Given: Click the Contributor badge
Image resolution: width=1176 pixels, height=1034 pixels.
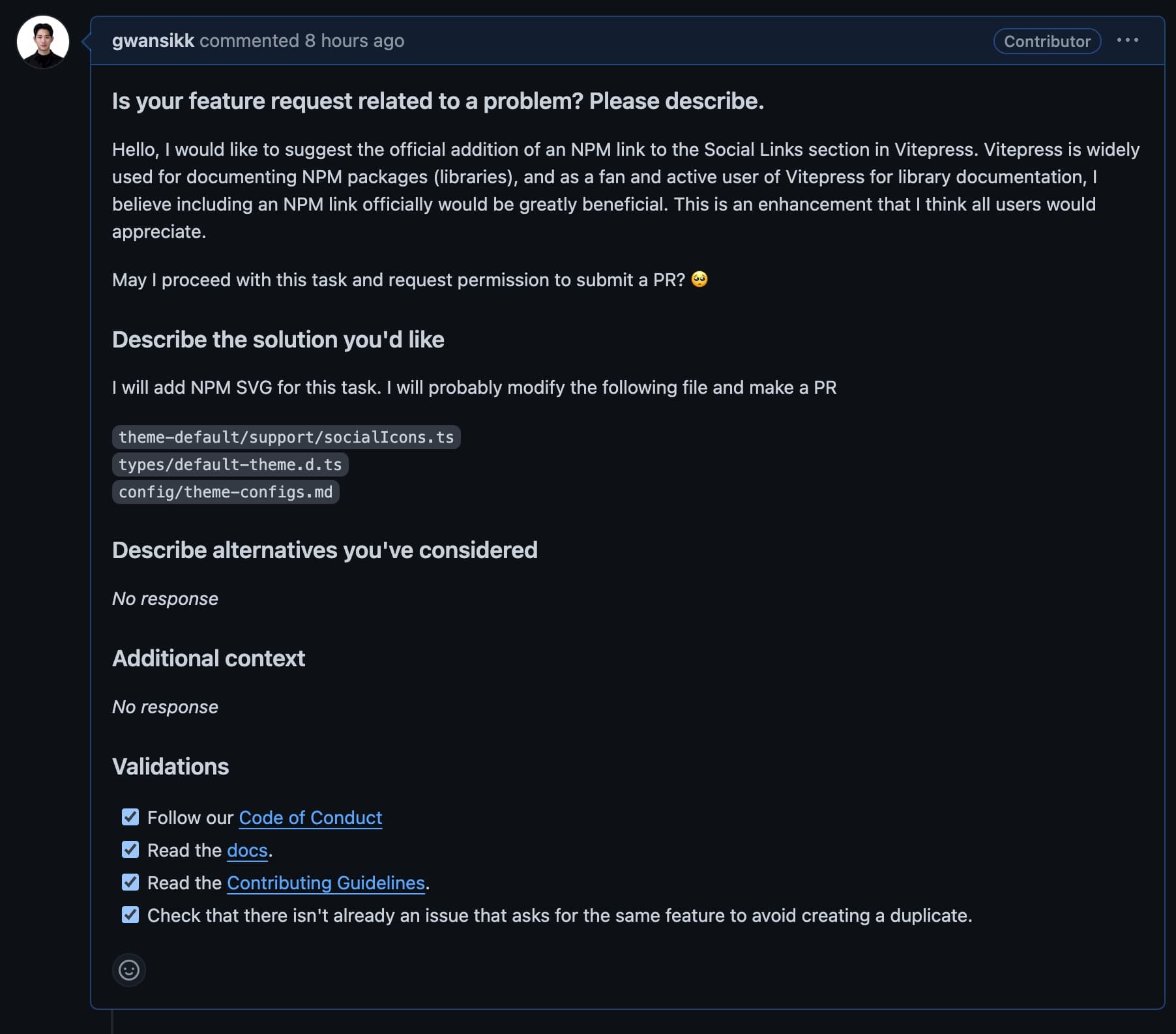Looking at the screenshot, I should point(1047,41).
